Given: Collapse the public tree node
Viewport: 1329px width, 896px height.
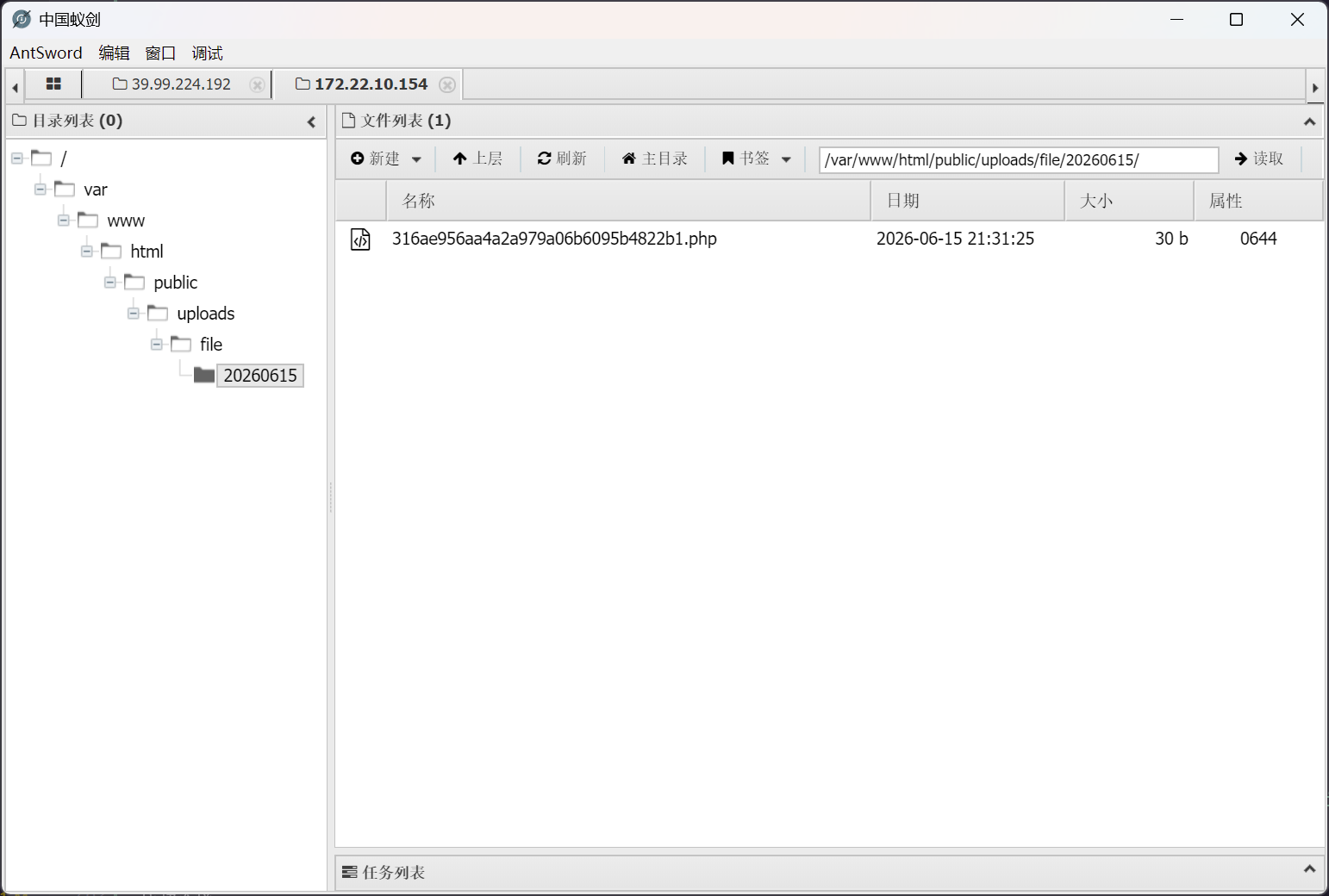Looking at the screenshot, I should pyautogui.click(x=110, y=283).
